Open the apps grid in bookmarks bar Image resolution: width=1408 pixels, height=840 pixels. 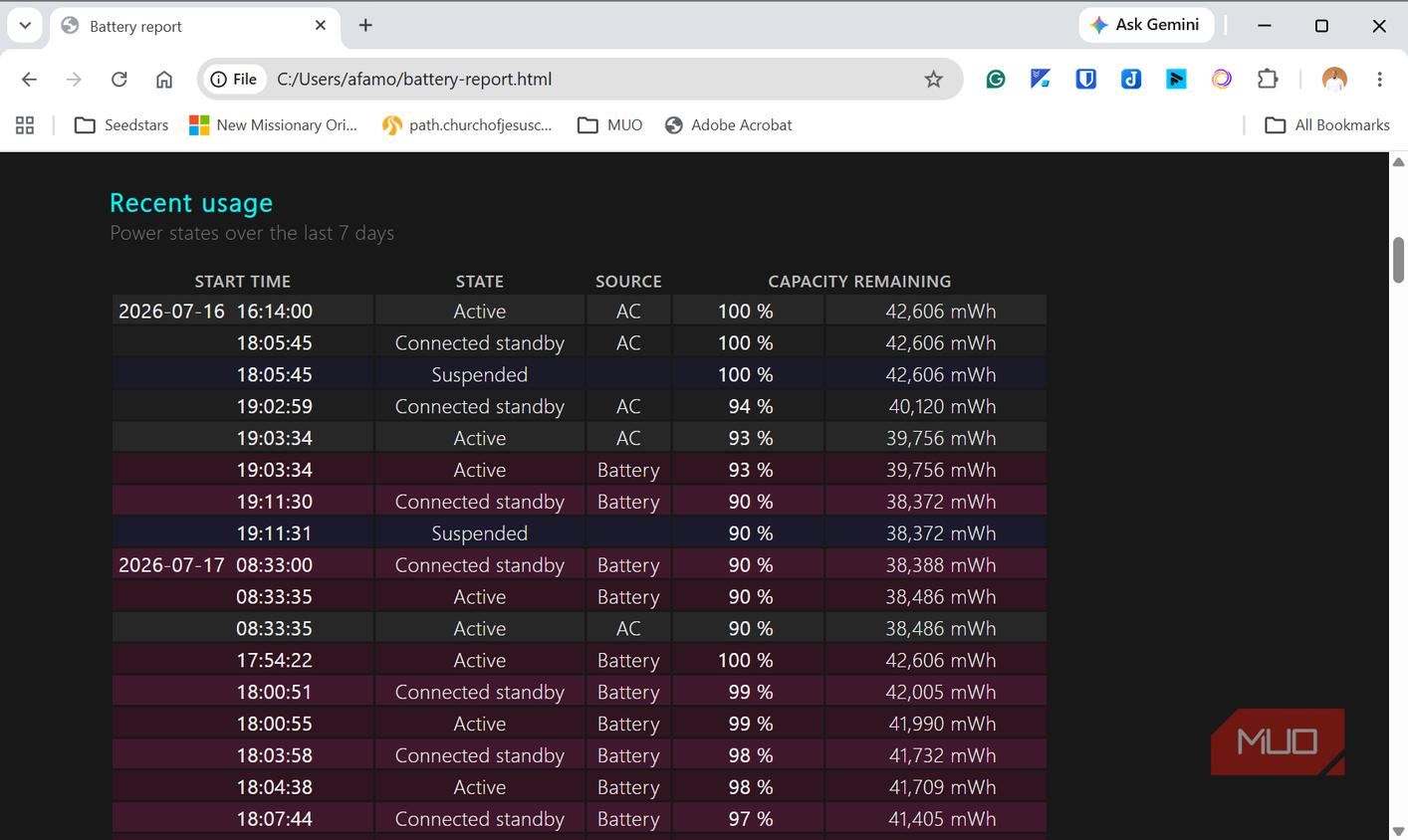click(x=25, y=125)
